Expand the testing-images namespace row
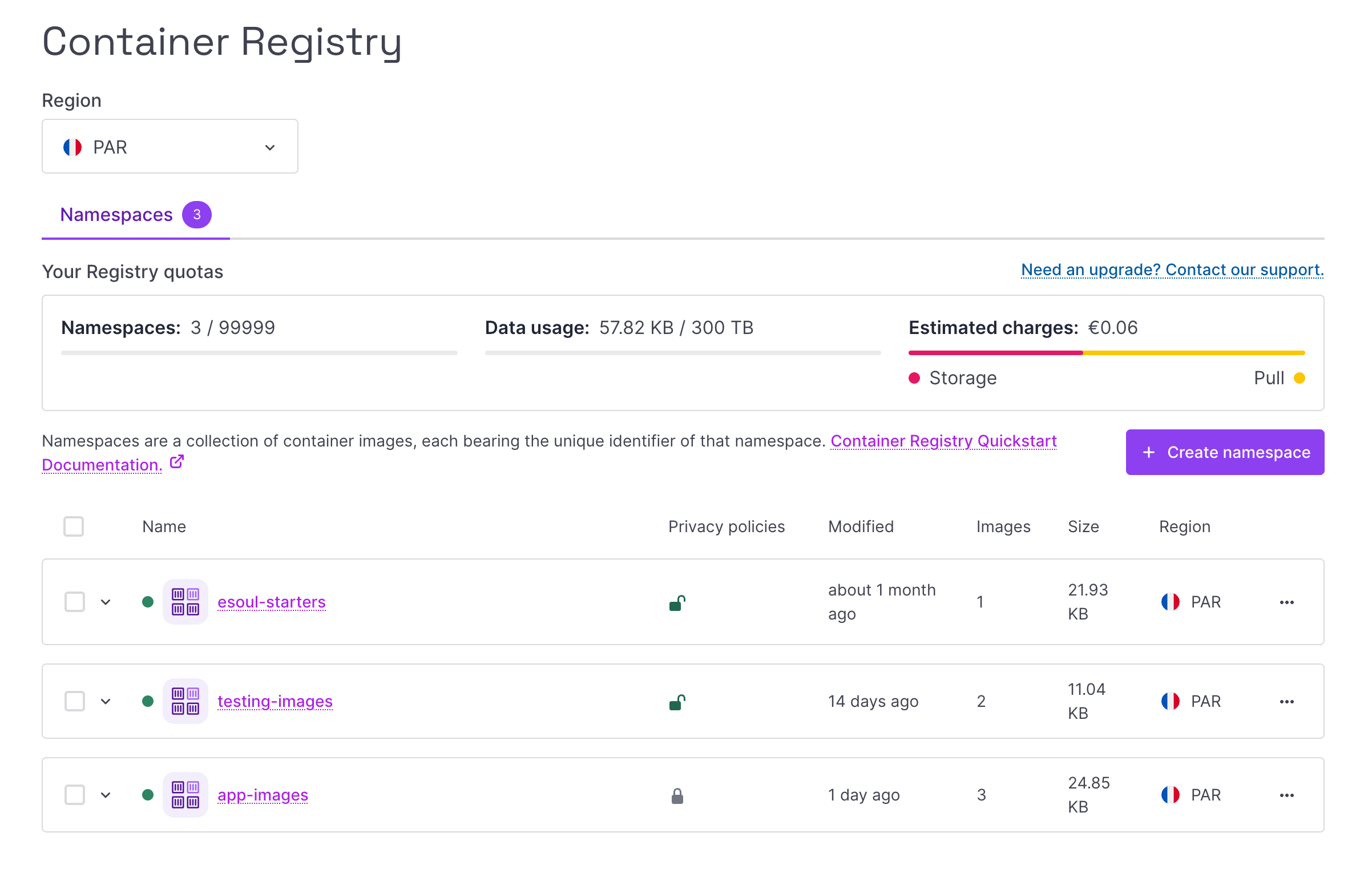This screenshot has height=885, width=1372. pyautogui.click(x=106, y=701)
